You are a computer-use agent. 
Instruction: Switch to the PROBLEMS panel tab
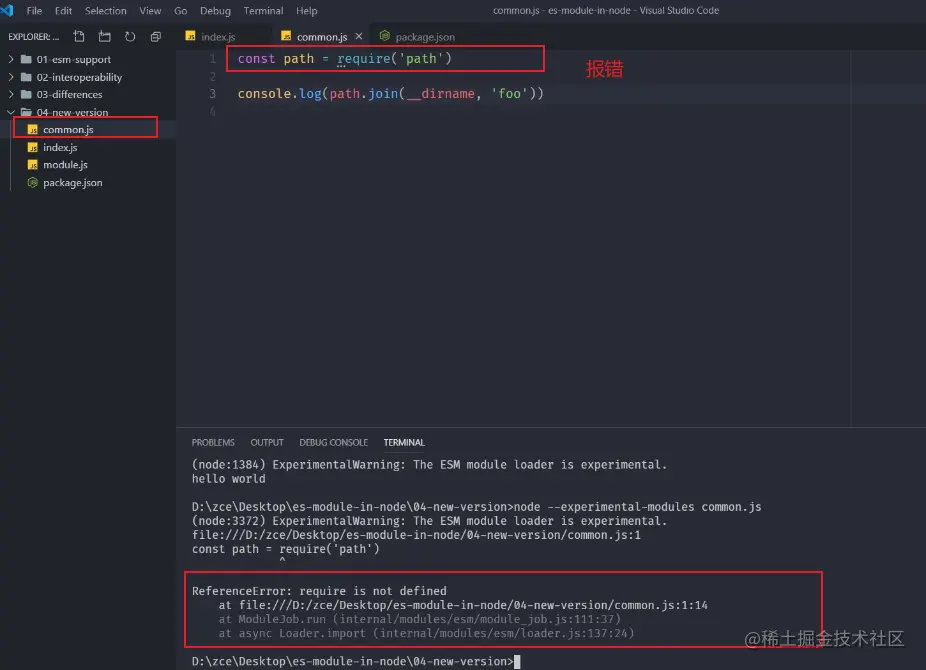[213, 442]
